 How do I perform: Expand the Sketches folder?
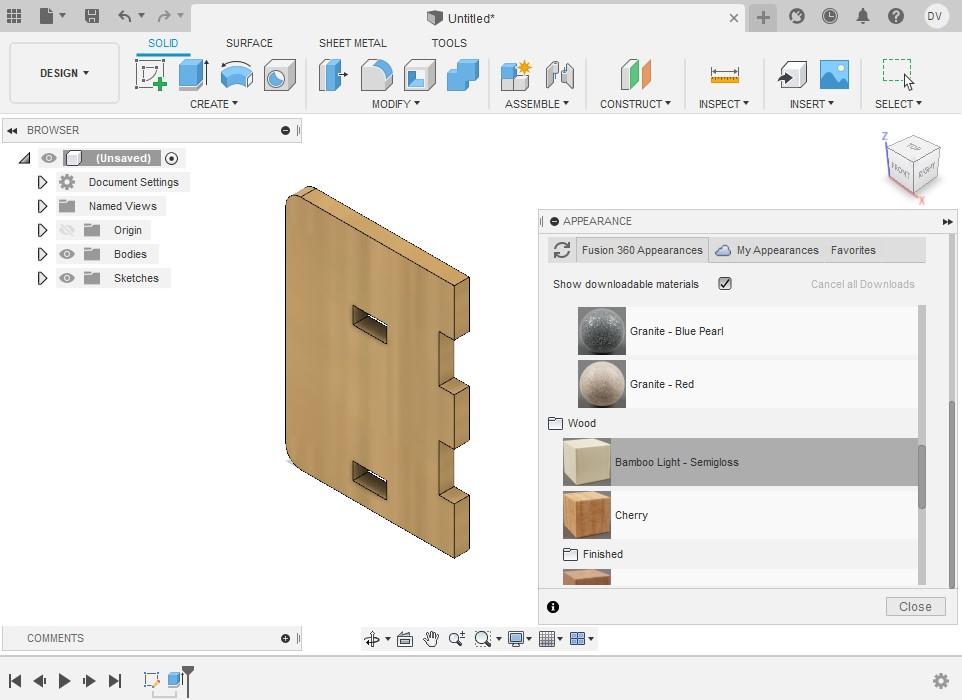coord(42,278)
